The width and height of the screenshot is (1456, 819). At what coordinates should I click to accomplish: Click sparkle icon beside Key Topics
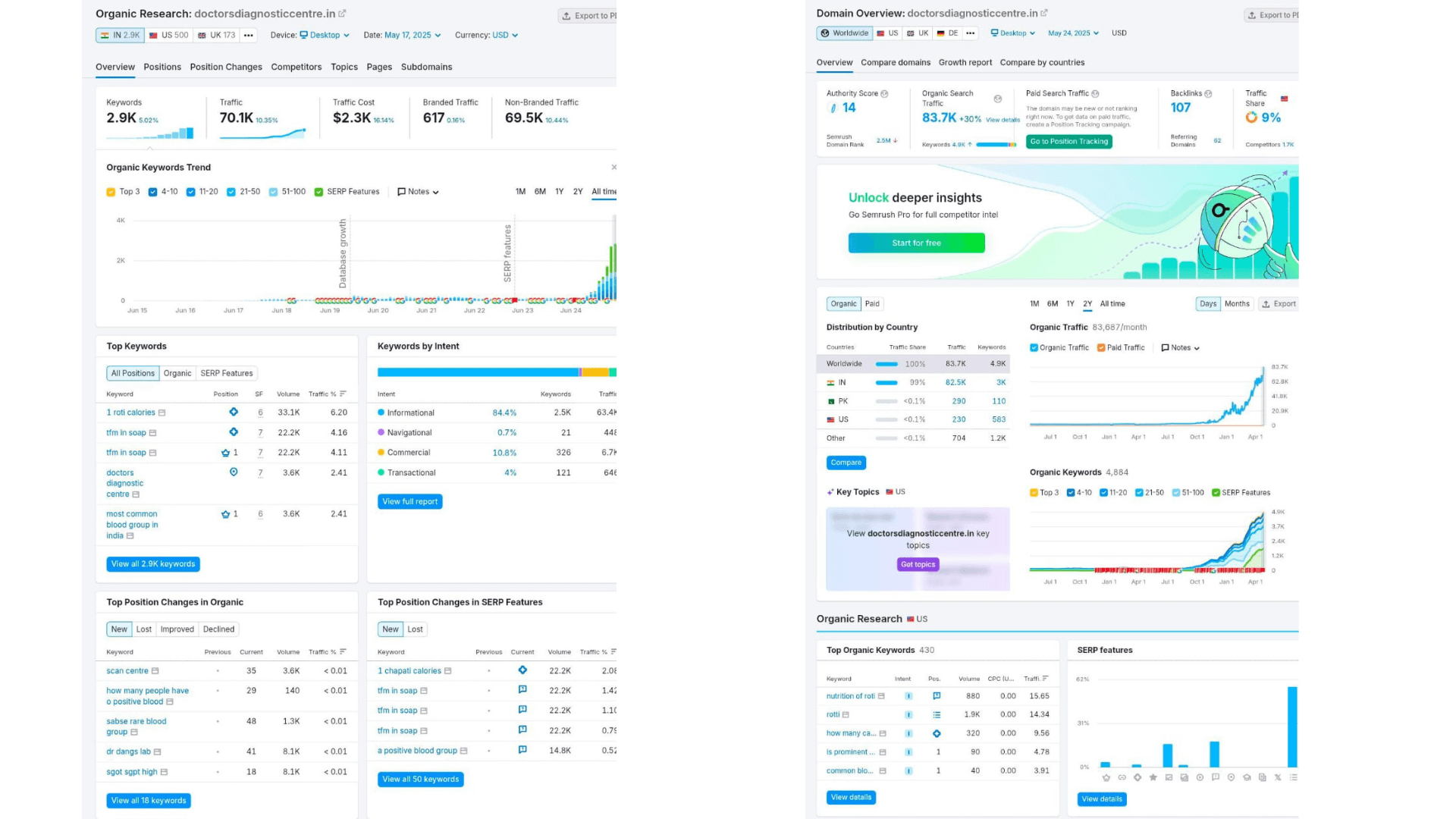pos(830,492)
